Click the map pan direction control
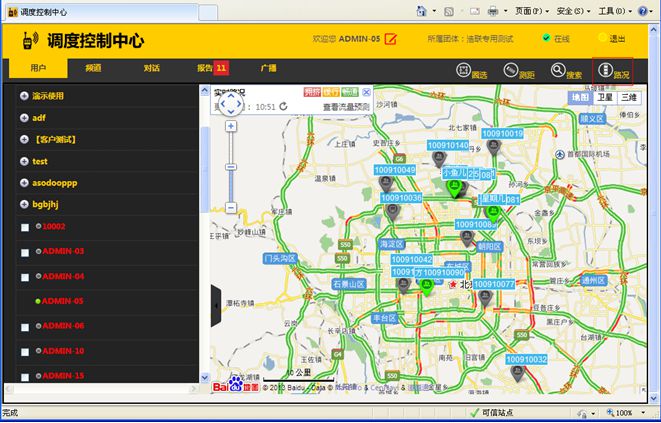The width and height of the screenshot is (661, 423). (x=231, y=103)
